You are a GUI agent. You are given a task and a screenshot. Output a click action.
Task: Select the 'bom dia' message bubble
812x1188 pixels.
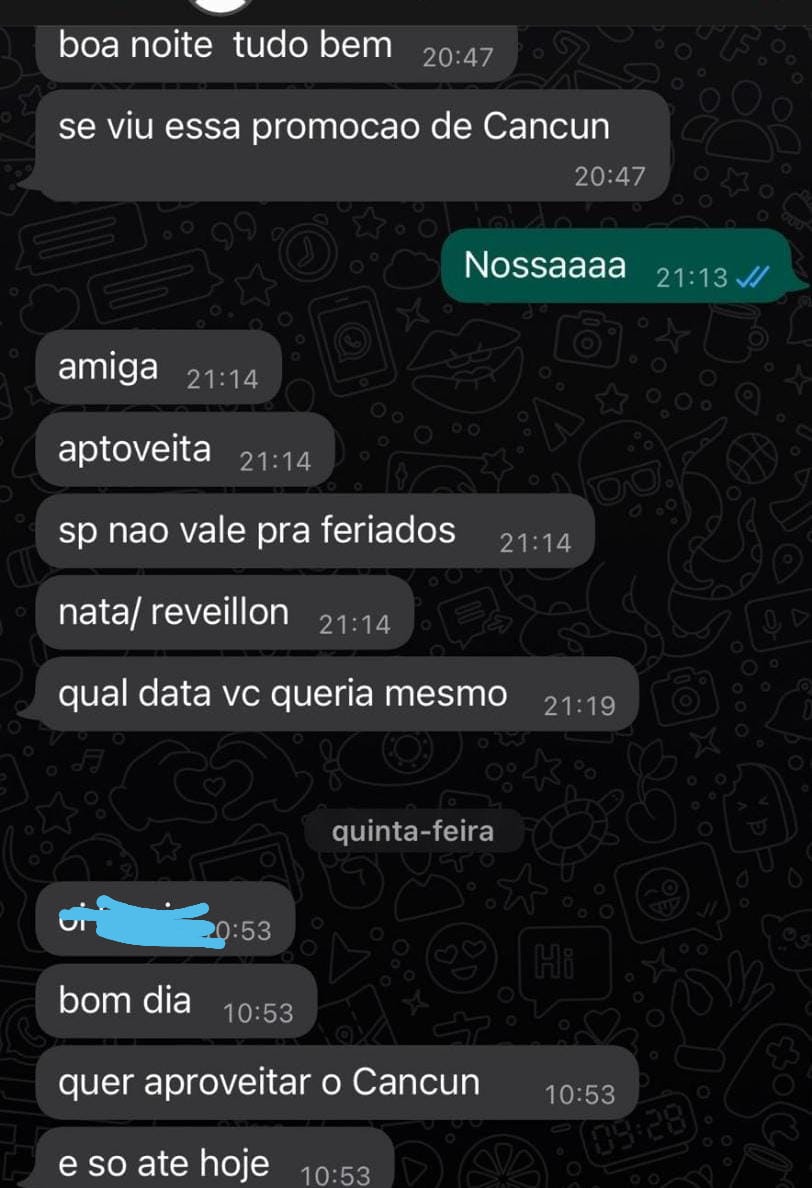(x=176, y=1001)
